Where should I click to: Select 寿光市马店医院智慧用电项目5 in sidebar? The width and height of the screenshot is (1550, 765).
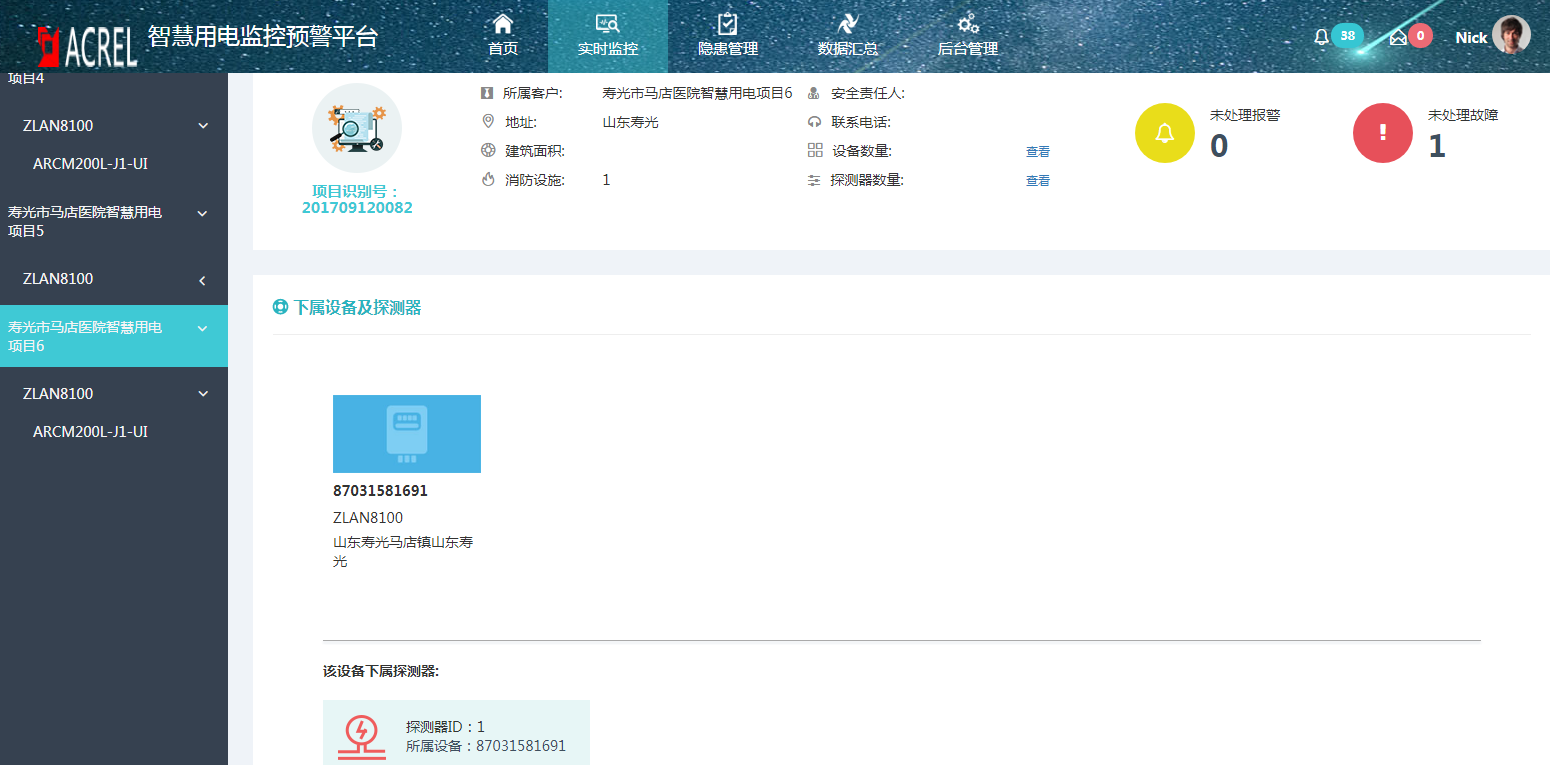point(85,221)
